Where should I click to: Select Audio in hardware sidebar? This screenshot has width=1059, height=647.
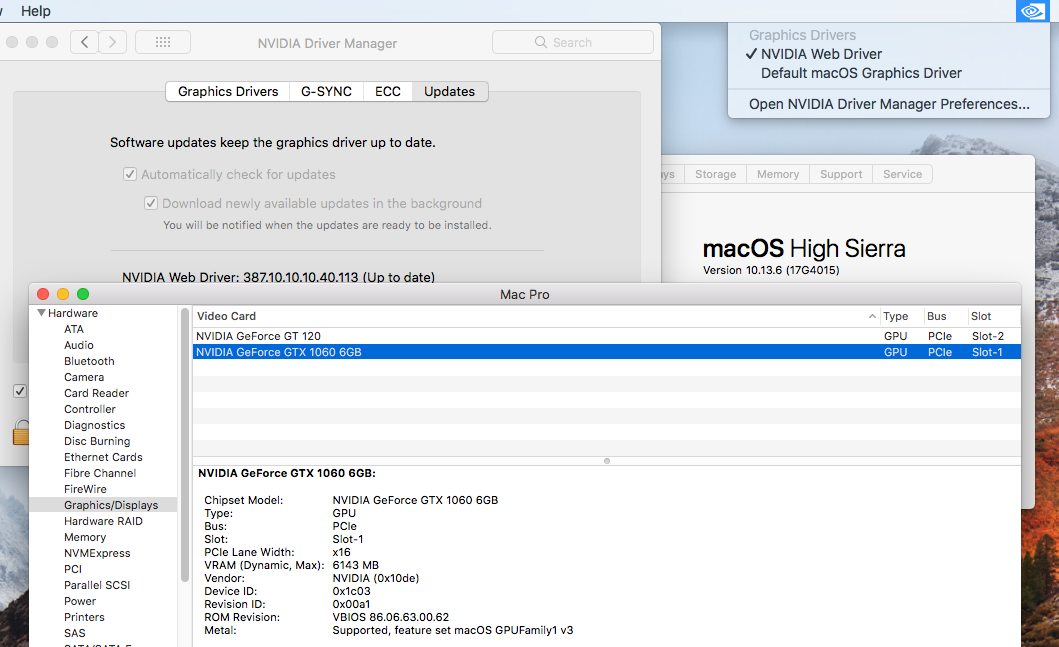(78, 345)
